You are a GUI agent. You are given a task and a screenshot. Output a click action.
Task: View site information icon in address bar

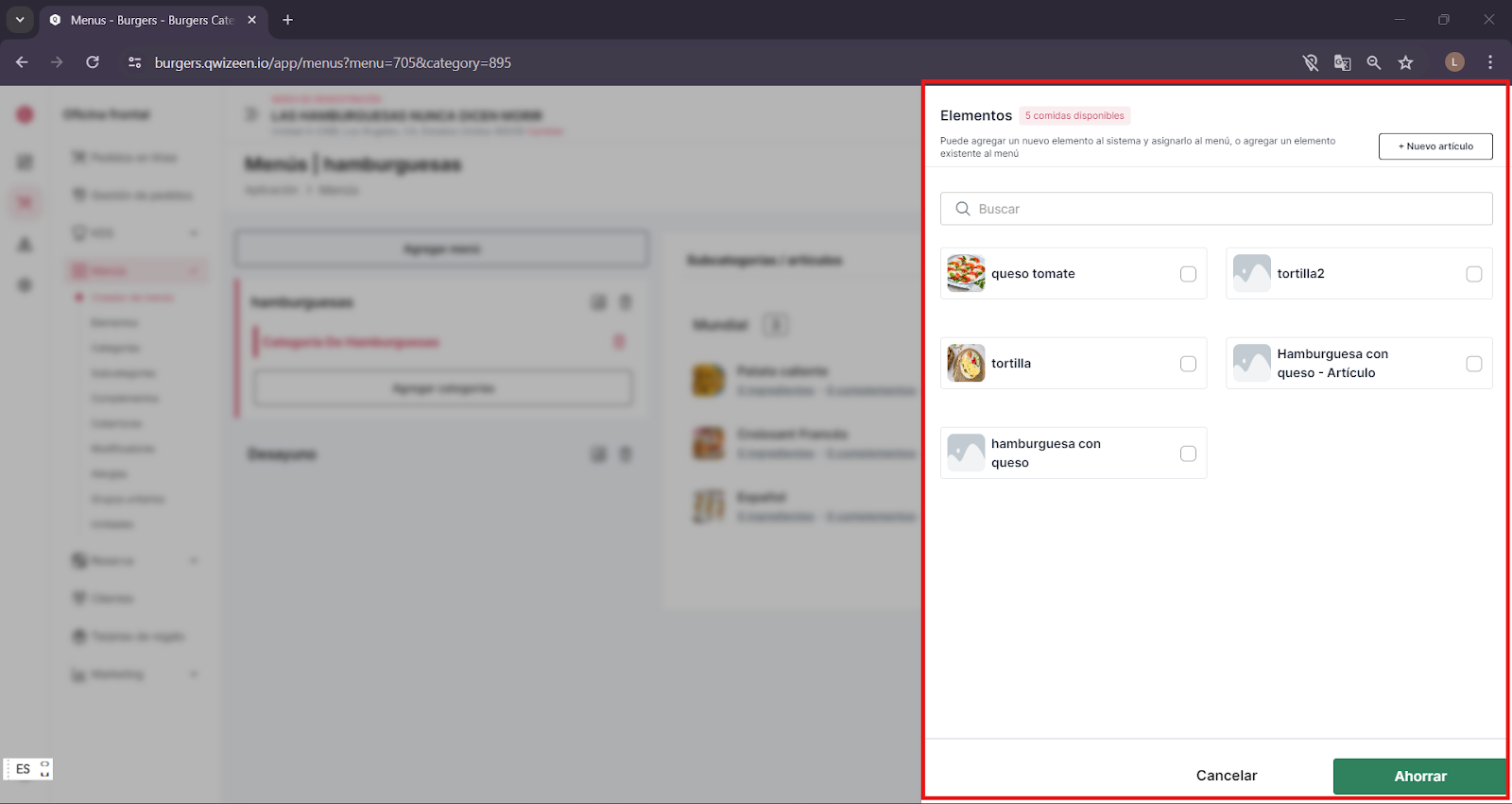tap(134, 62)
